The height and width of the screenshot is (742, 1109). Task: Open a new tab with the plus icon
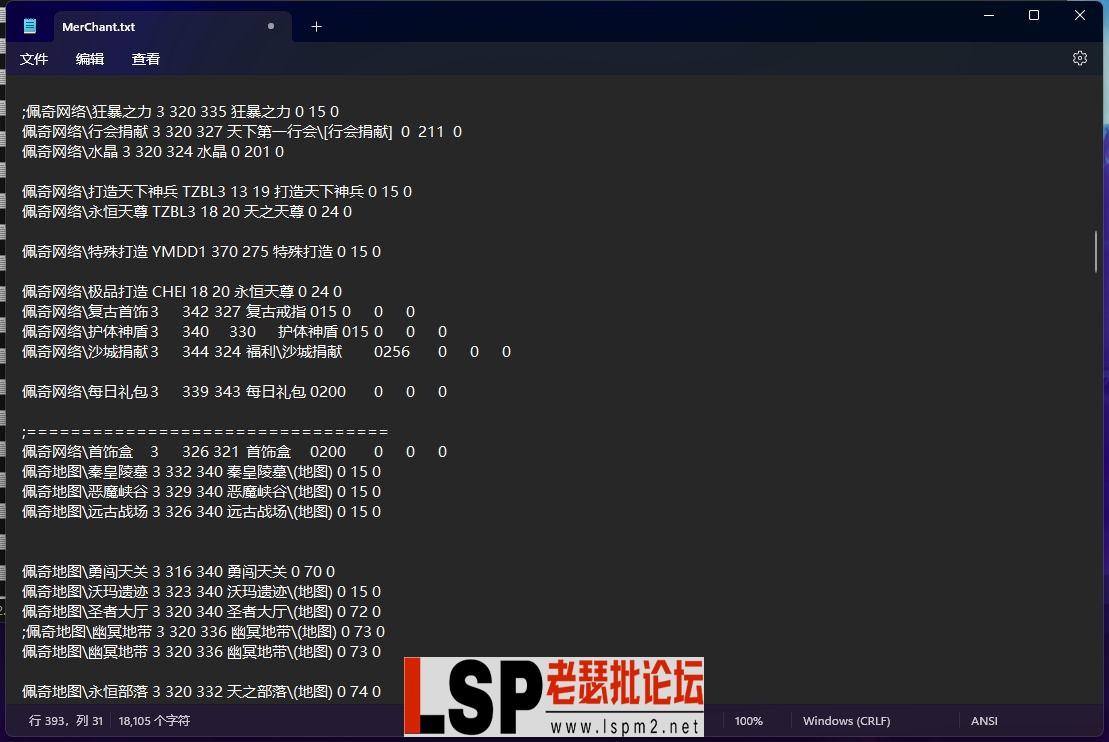(316, 26)
